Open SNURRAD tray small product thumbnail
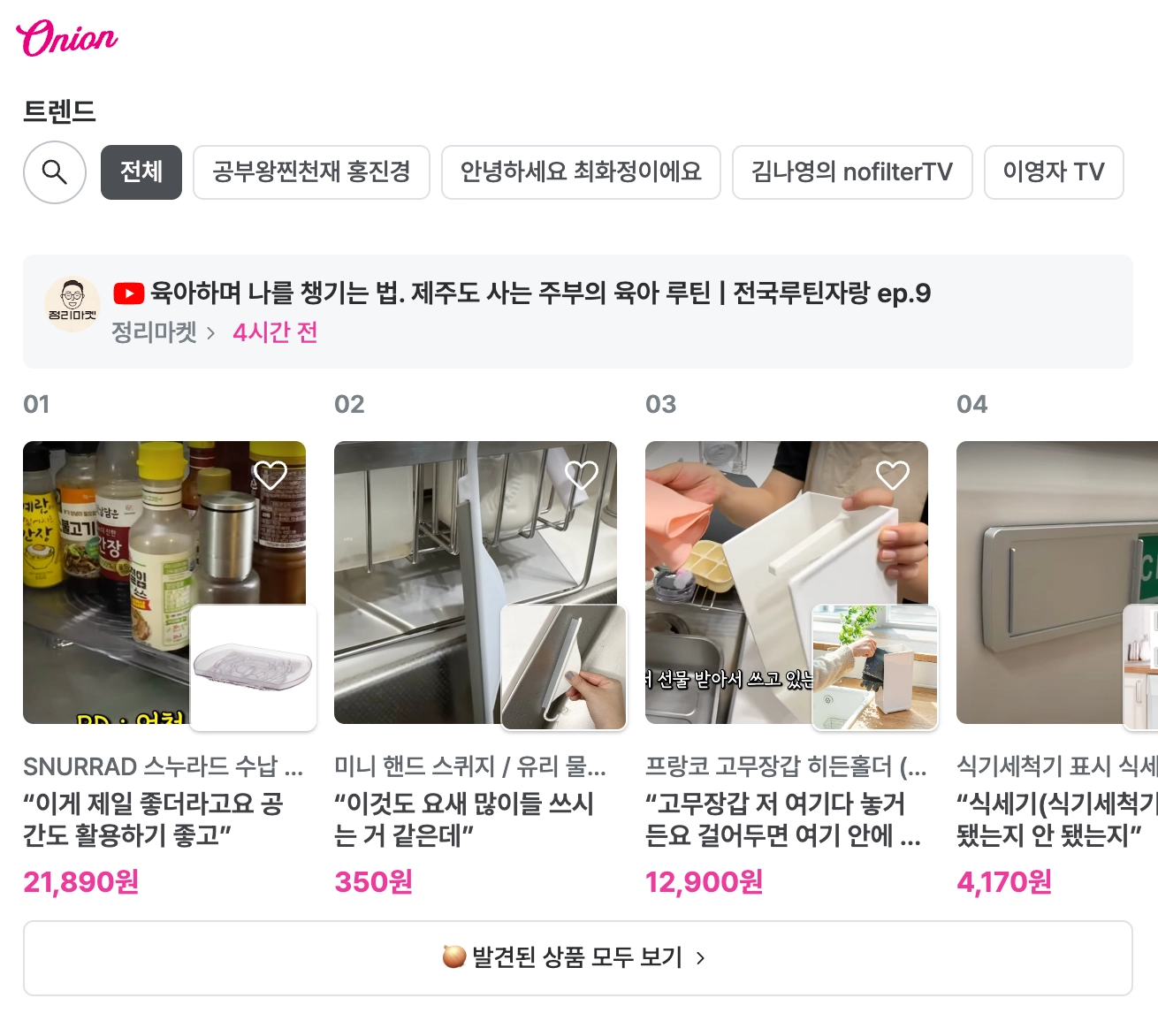 pos(254,668)
